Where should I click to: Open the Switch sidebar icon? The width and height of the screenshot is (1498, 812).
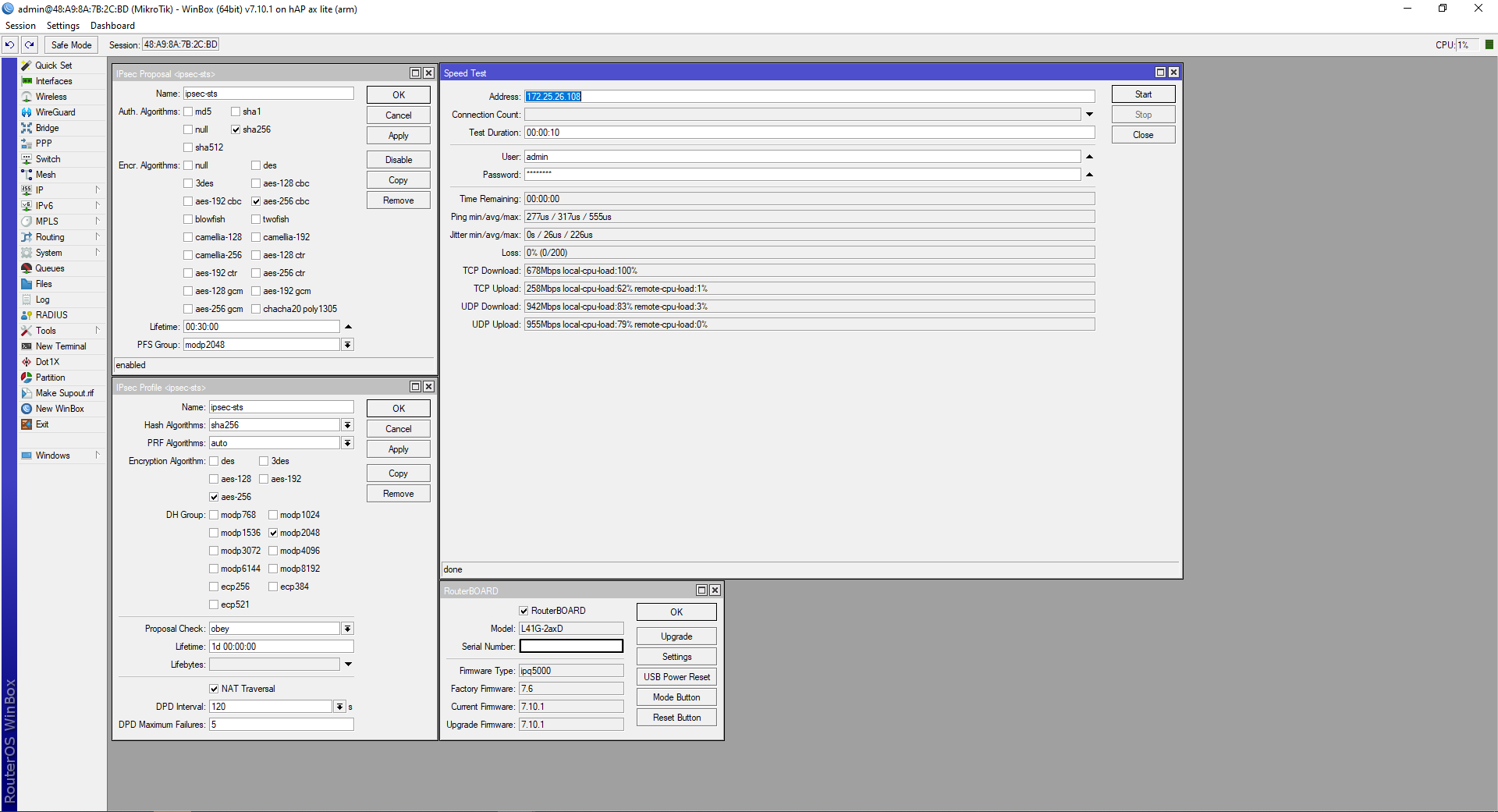[x=27, y=159]
